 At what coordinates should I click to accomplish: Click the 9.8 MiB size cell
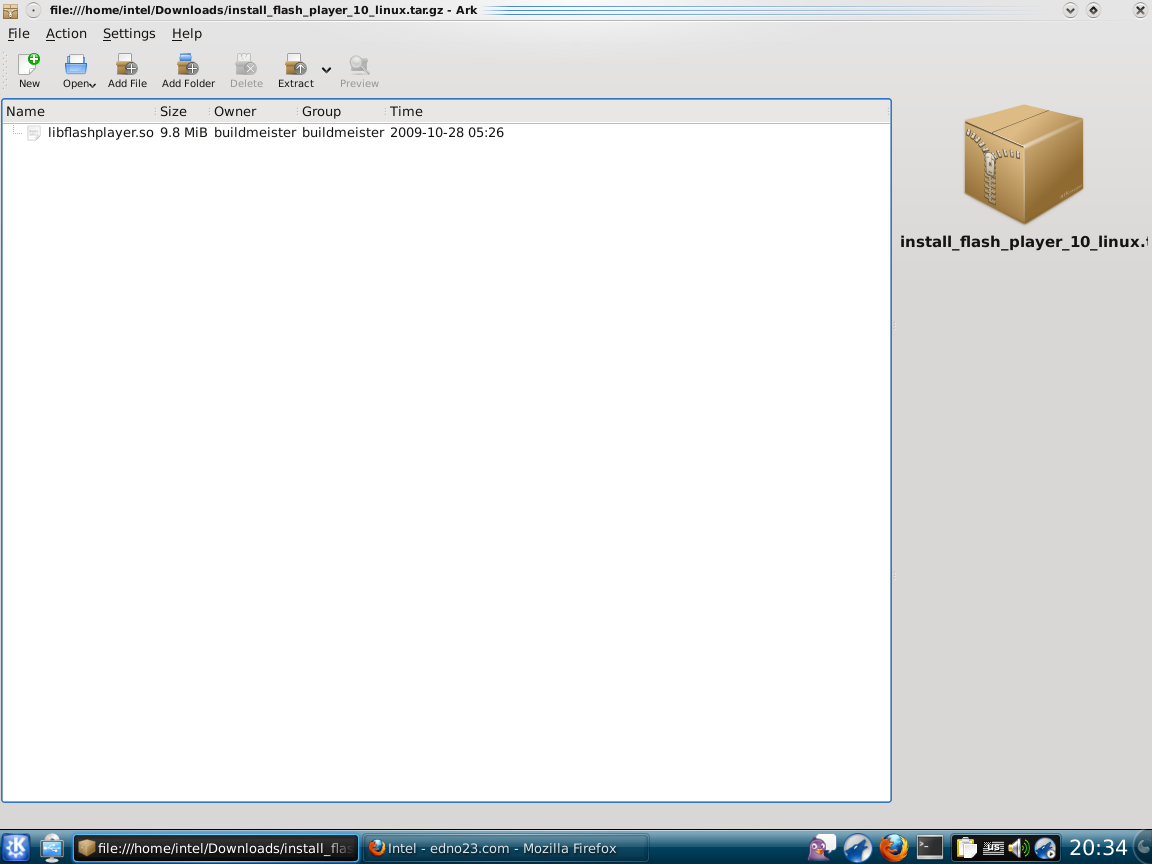(184, 133)
